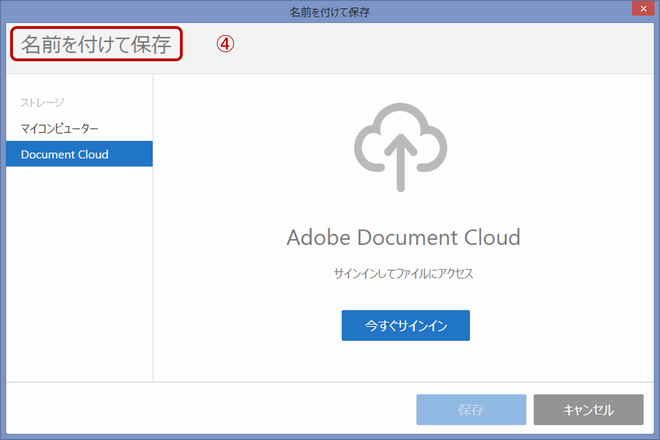
Task: Click the 今すぐサインイン button
Action: pyautogui.click(x=405, y=325)
